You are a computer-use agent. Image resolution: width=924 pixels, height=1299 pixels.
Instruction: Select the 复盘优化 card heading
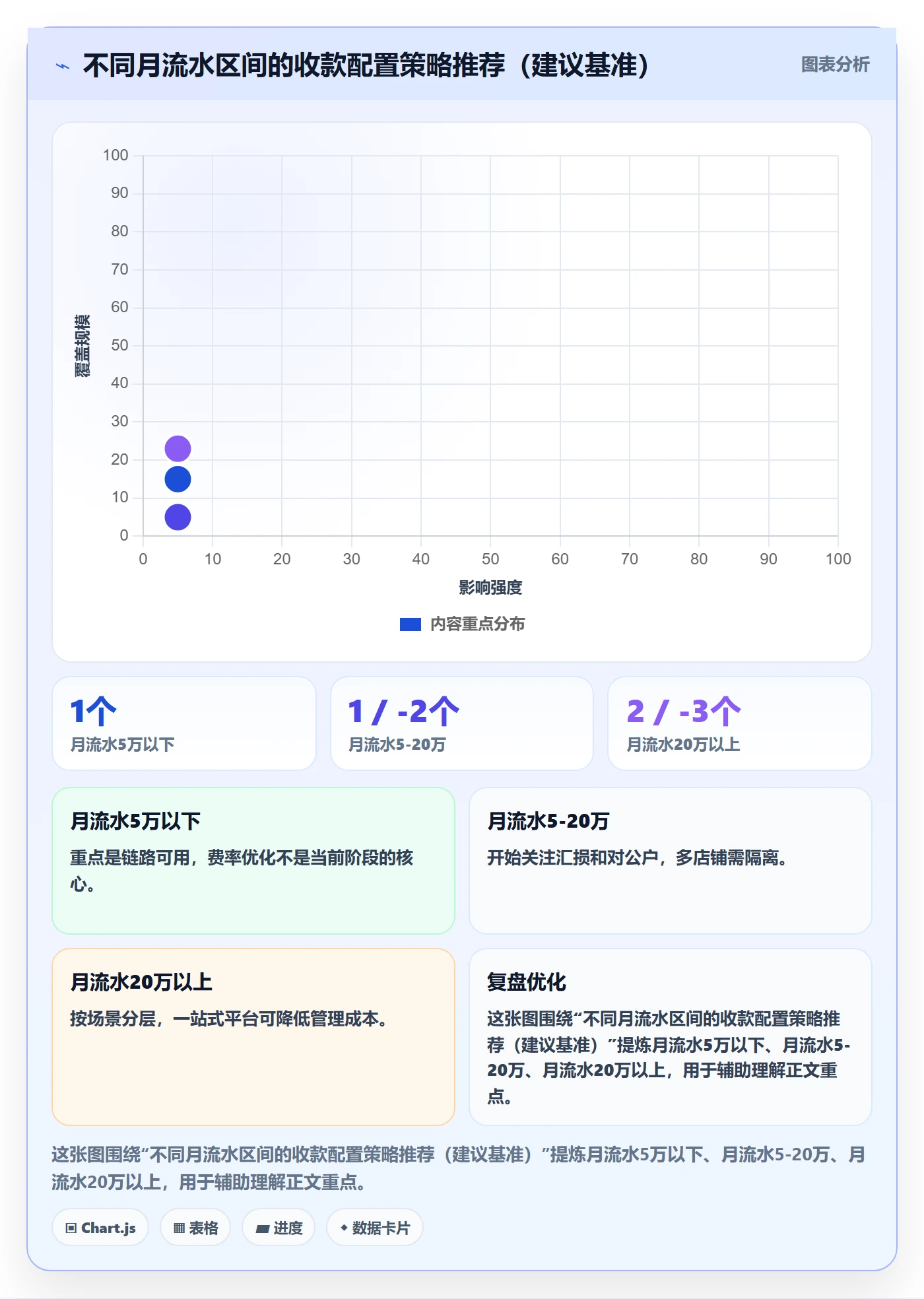click(526, 982)
